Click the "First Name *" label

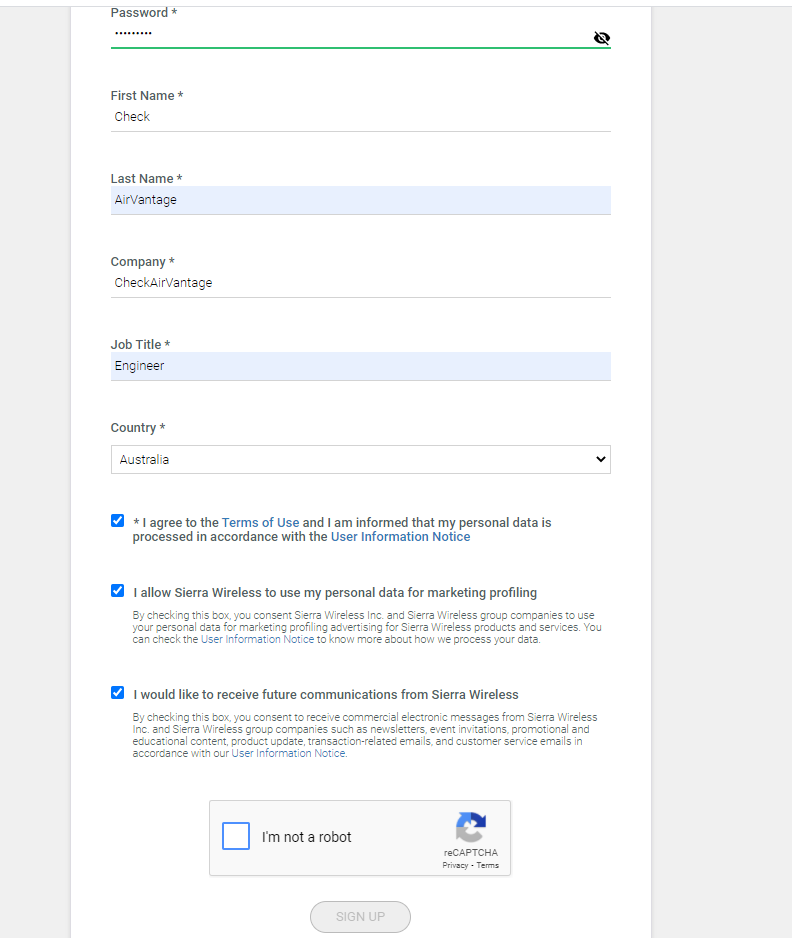pyautogui.click(x=147, y=96)
